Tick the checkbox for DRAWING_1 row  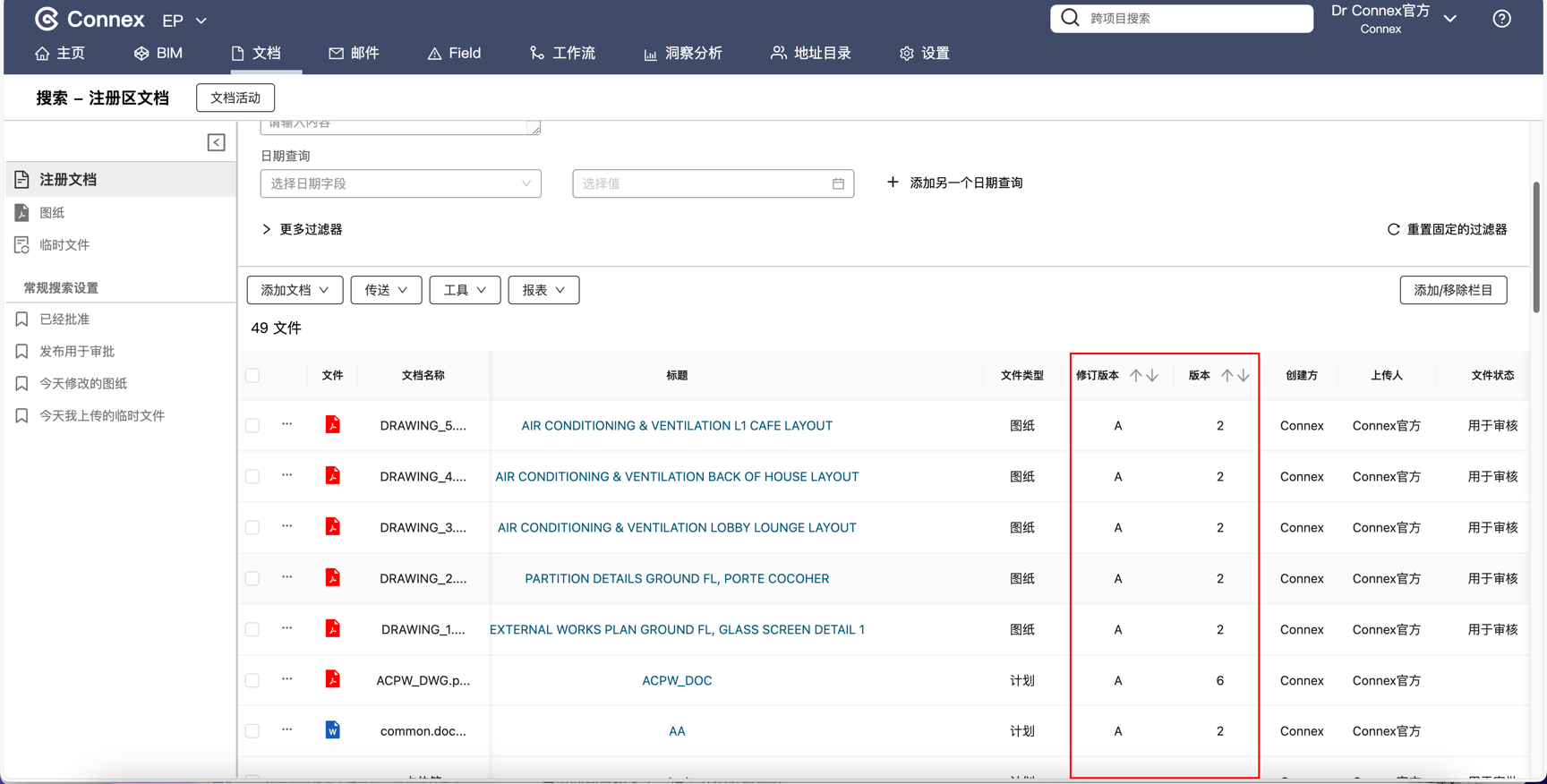coord(252,630)
